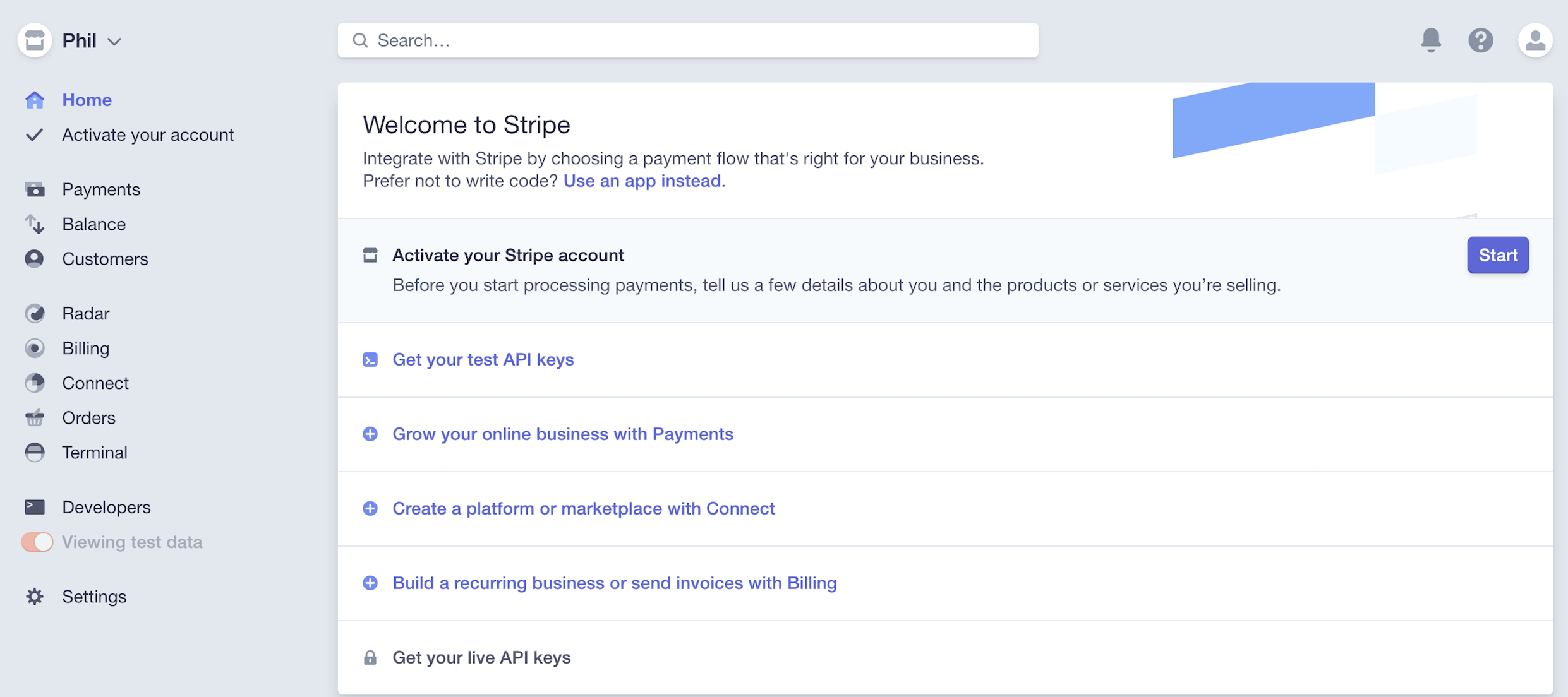Click the Connect icon in sidebar
Image resolution: width=1568 pixels, height=697 pixels.
click(x=35, y=383)
